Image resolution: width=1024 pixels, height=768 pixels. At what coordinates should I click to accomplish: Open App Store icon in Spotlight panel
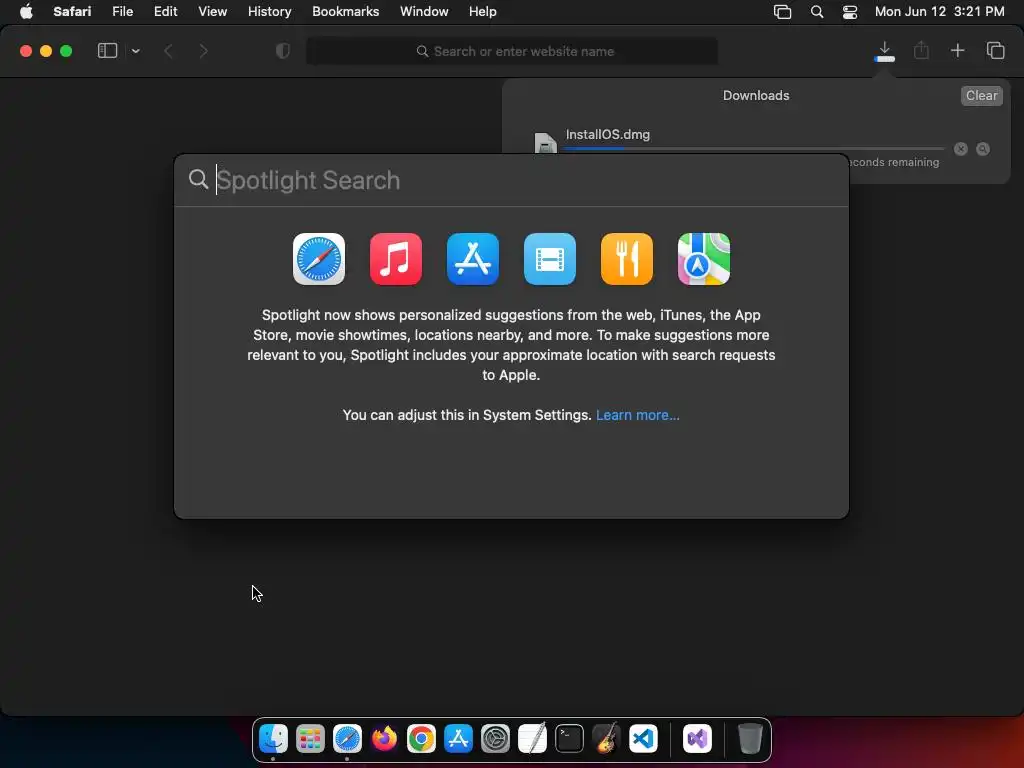coord(473,259)
